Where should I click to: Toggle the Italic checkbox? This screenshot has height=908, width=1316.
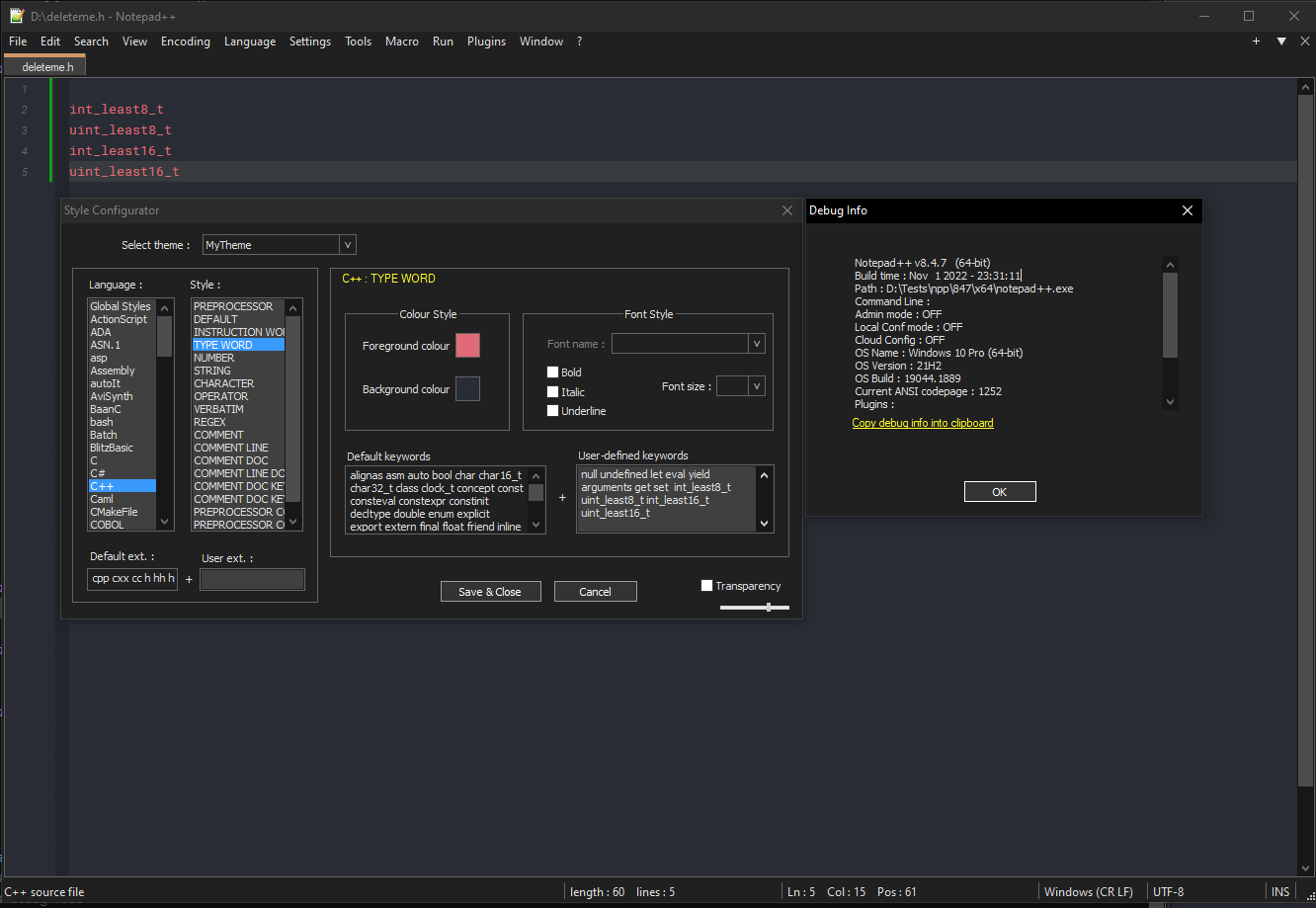point(553,392)
